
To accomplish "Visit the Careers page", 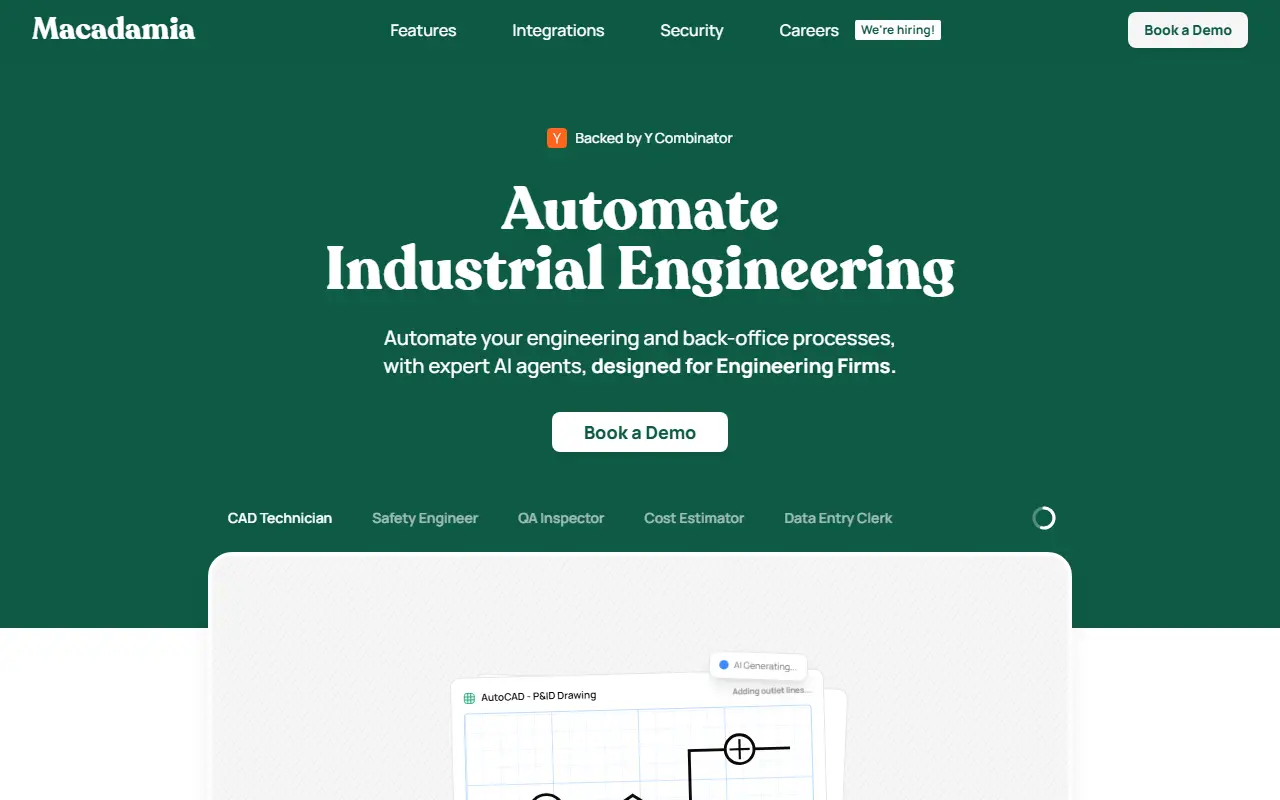I will (x=809, y=30).
